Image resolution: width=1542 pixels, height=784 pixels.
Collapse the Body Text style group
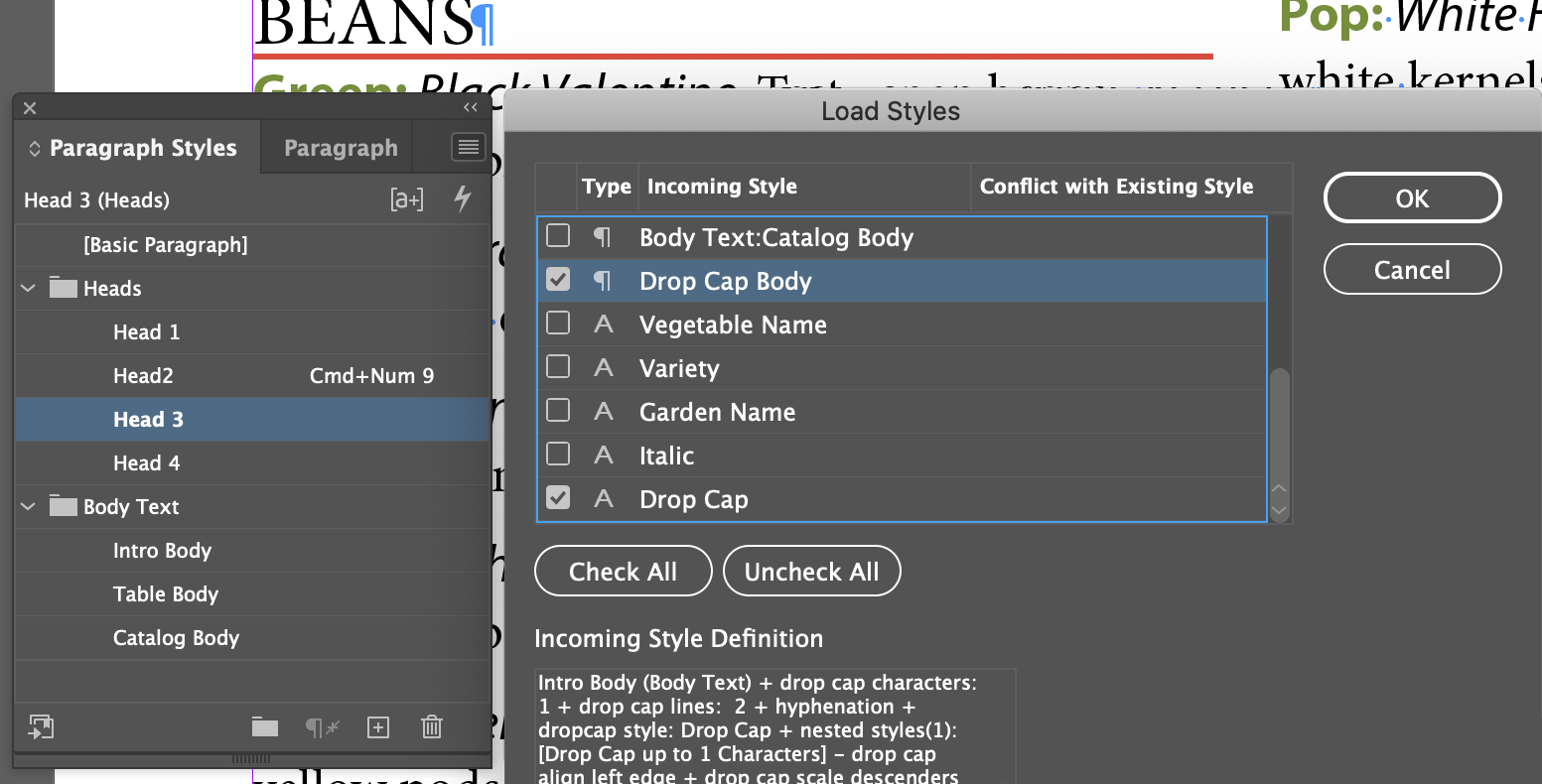click(28, 507)
